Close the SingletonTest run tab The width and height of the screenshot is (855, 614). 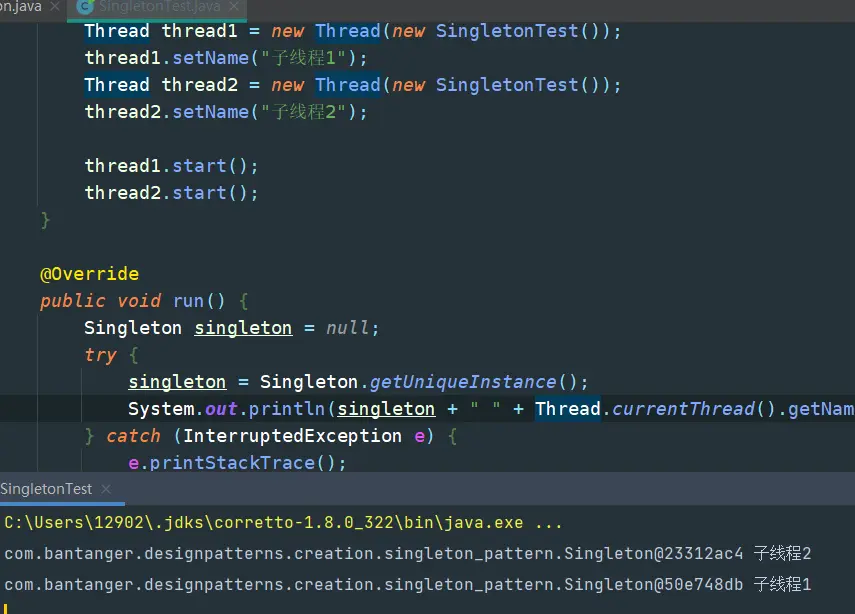pos(106,489)
